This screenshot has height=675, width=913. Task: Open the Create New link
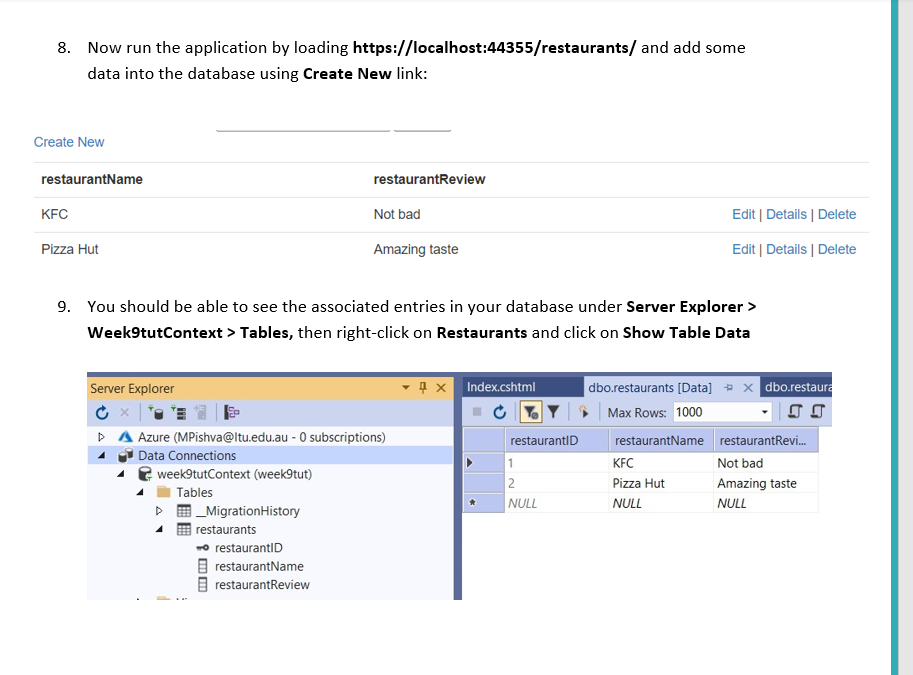(68, 142)
